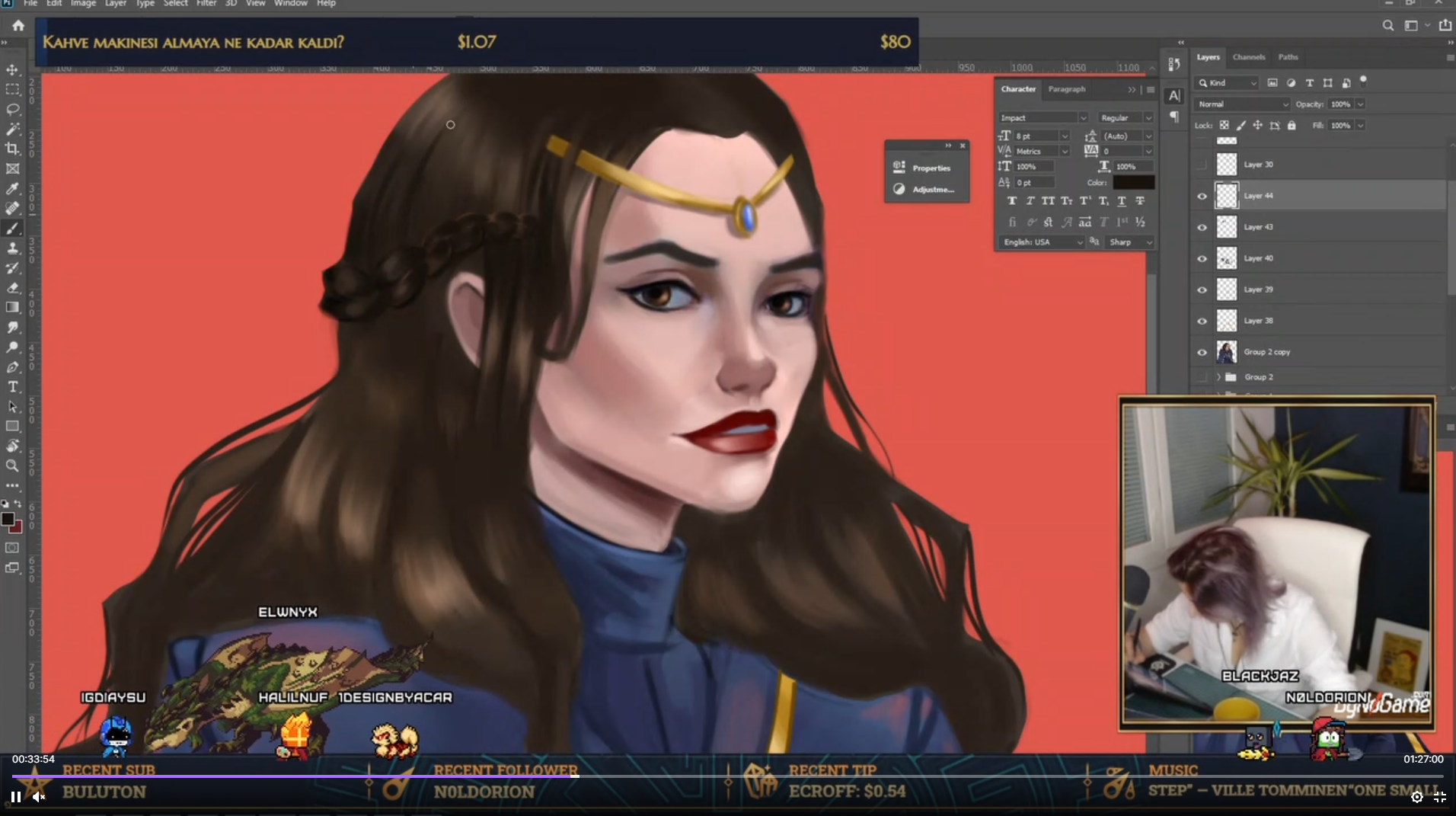Select the Horizontal Type tool
The image size is (1456, 816).
[12, 387]
